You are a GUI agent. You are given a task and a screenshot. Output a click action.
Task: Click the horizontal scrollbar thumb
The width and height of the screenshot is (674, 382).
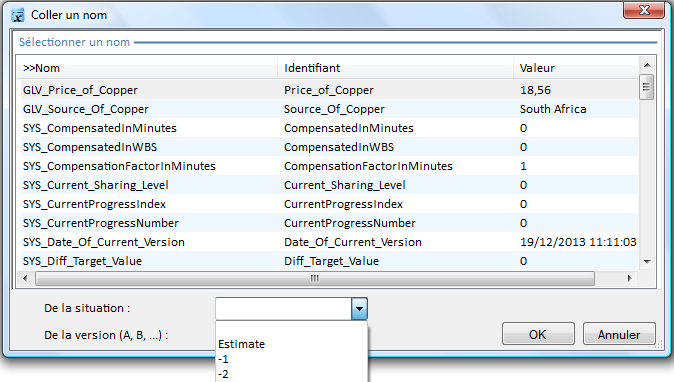click(315, 278)
